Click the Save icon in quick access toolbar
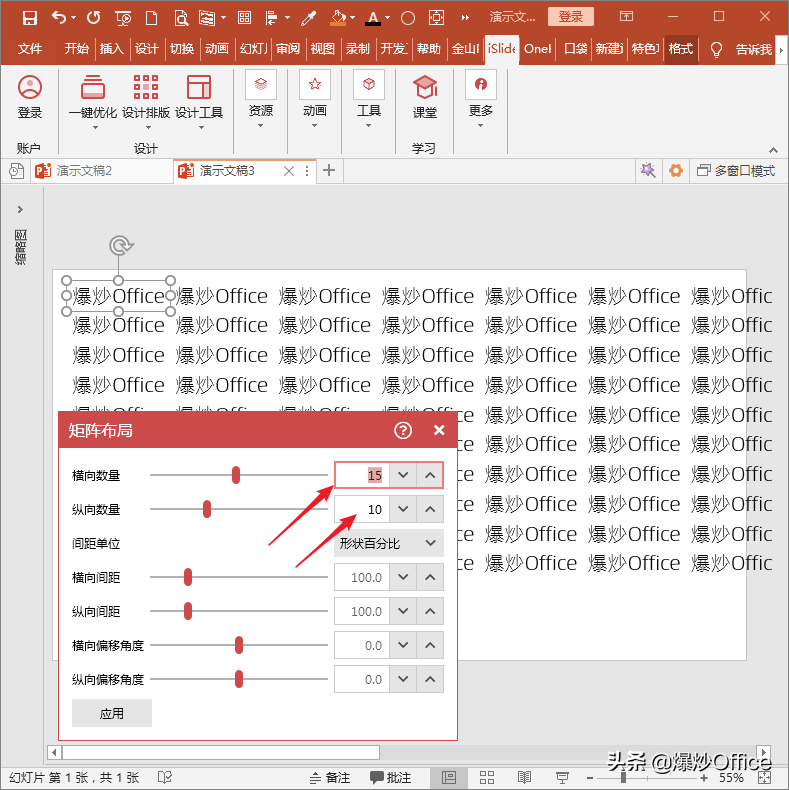The image size is (789, 790). point(30,18)
